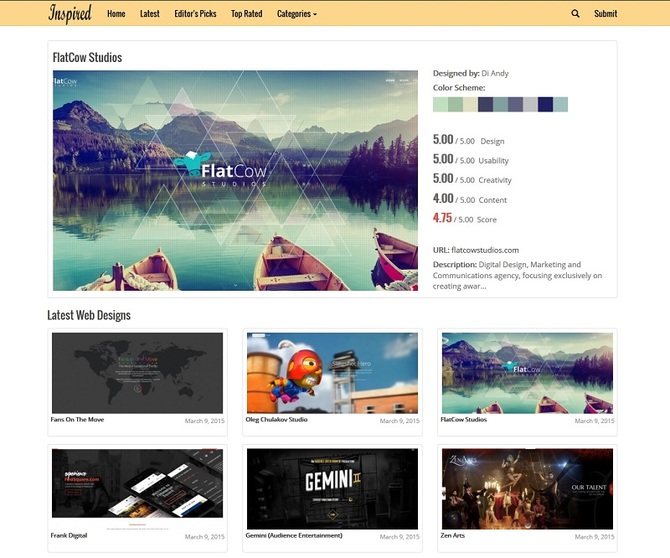Open the FlatCow Studios title link
This screenshot has width=670, height=558.
(87, 57)
